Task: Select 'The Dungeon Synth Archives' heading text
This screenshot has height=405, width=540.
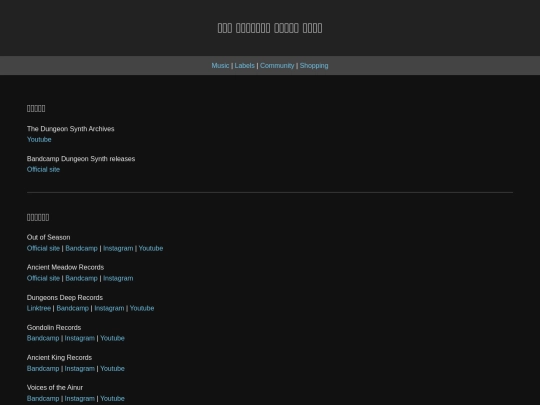Action: coord(71,129)
